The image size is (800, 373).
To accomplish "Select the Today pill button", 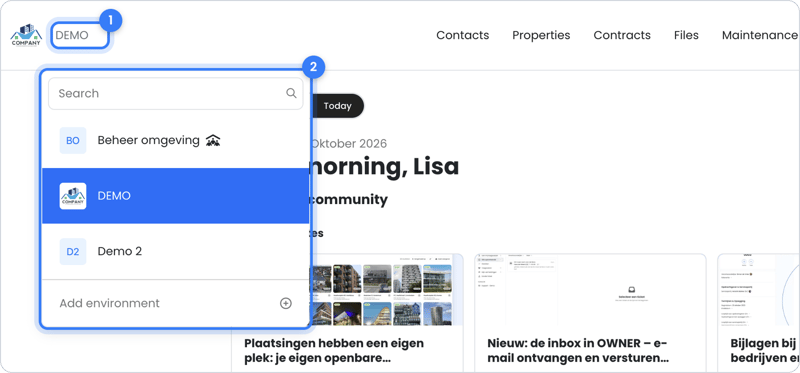I will (338, 106).
